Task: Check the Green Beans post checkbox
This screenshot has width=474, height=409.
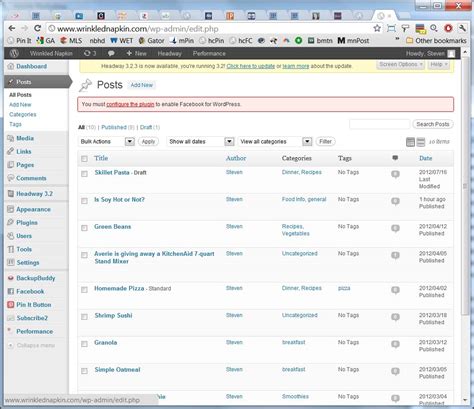Action: pyautogui.click(x=84, y=228)
